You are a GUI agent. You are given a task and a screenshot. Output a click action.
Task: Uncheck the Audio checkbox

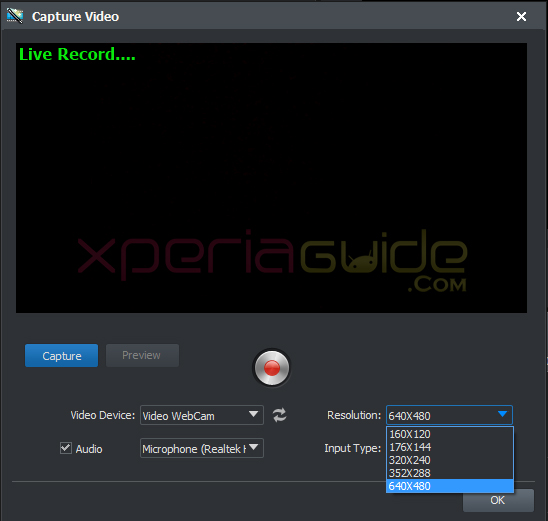point(66,448)
